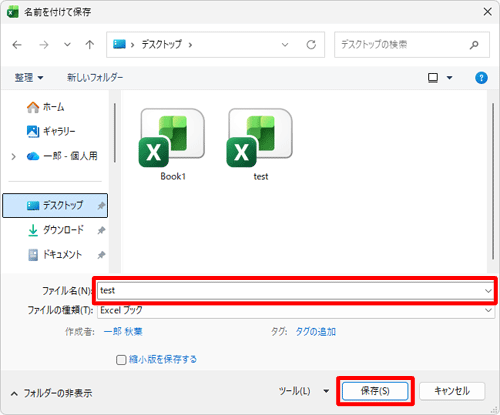Click the search magnifier icon
The width and height of the screenshot is (500, 415).
[x=474, y=45]
